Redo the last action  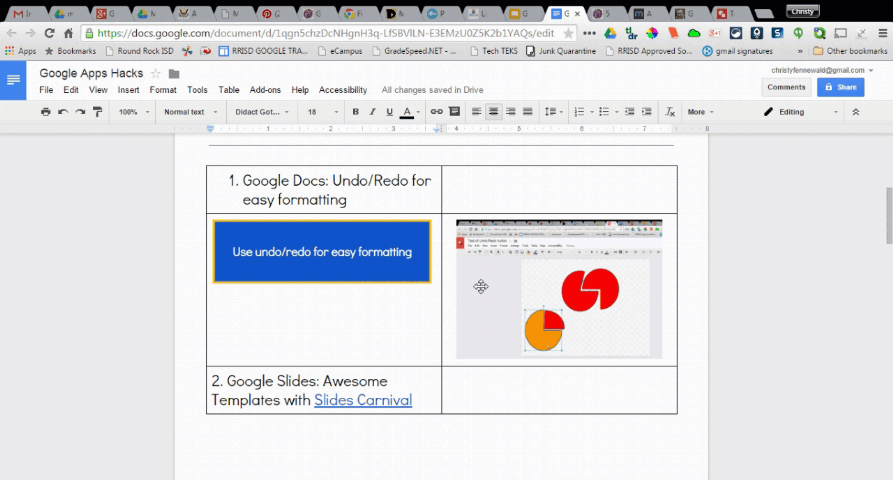[80, 112]
